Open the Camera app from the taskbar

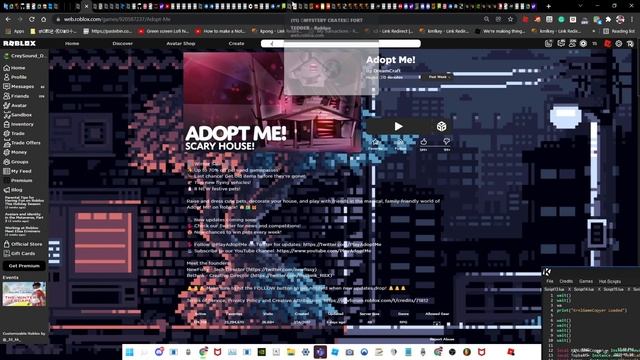coord(349,352)
